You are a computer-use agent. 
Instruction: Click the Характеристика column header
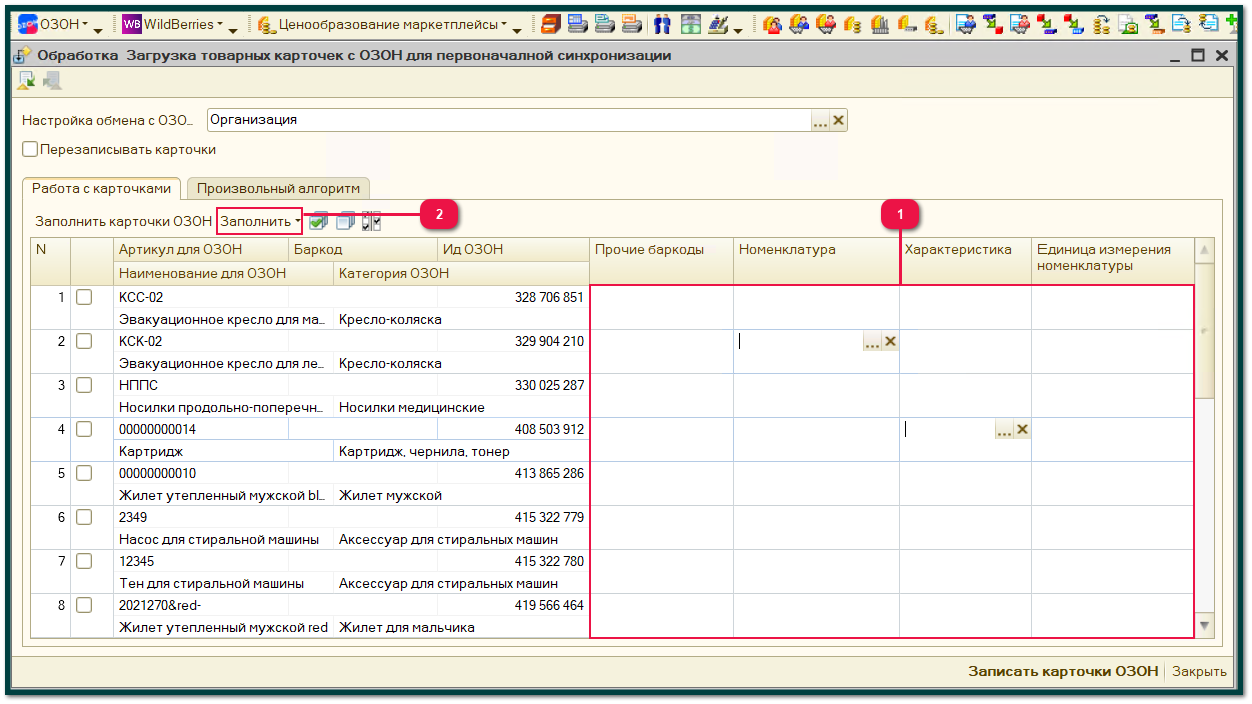tap(965, 261)
